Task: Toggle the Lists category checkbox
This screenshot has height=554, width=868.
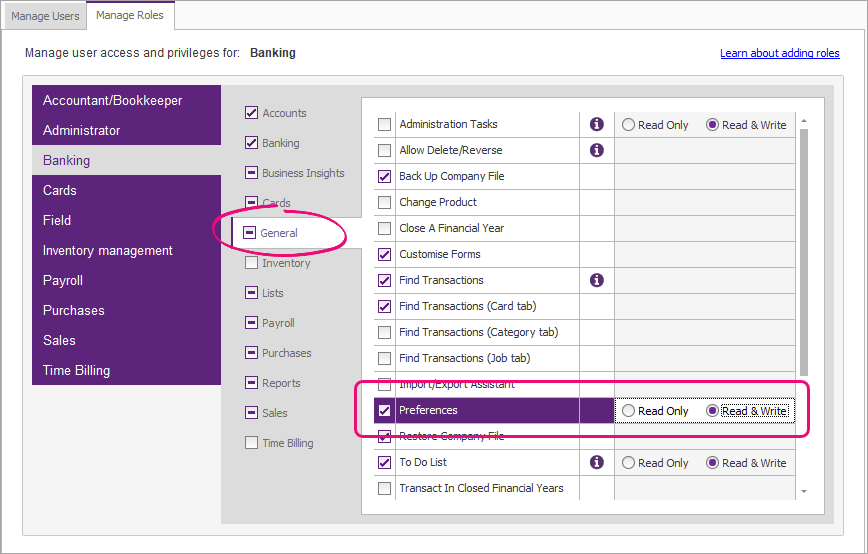Action: 251,293
